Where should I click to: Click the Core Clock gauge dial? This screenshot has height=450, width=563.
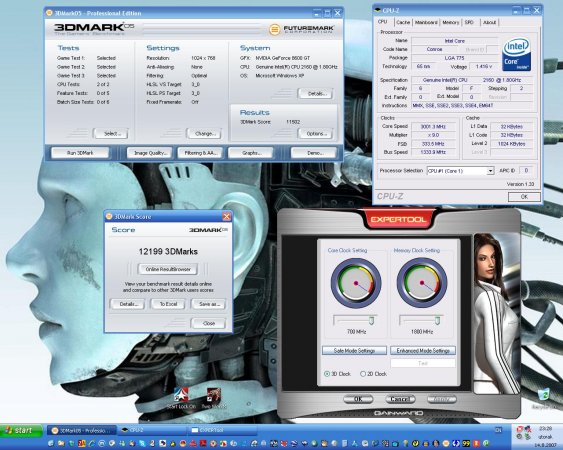(x=356, y=283)
